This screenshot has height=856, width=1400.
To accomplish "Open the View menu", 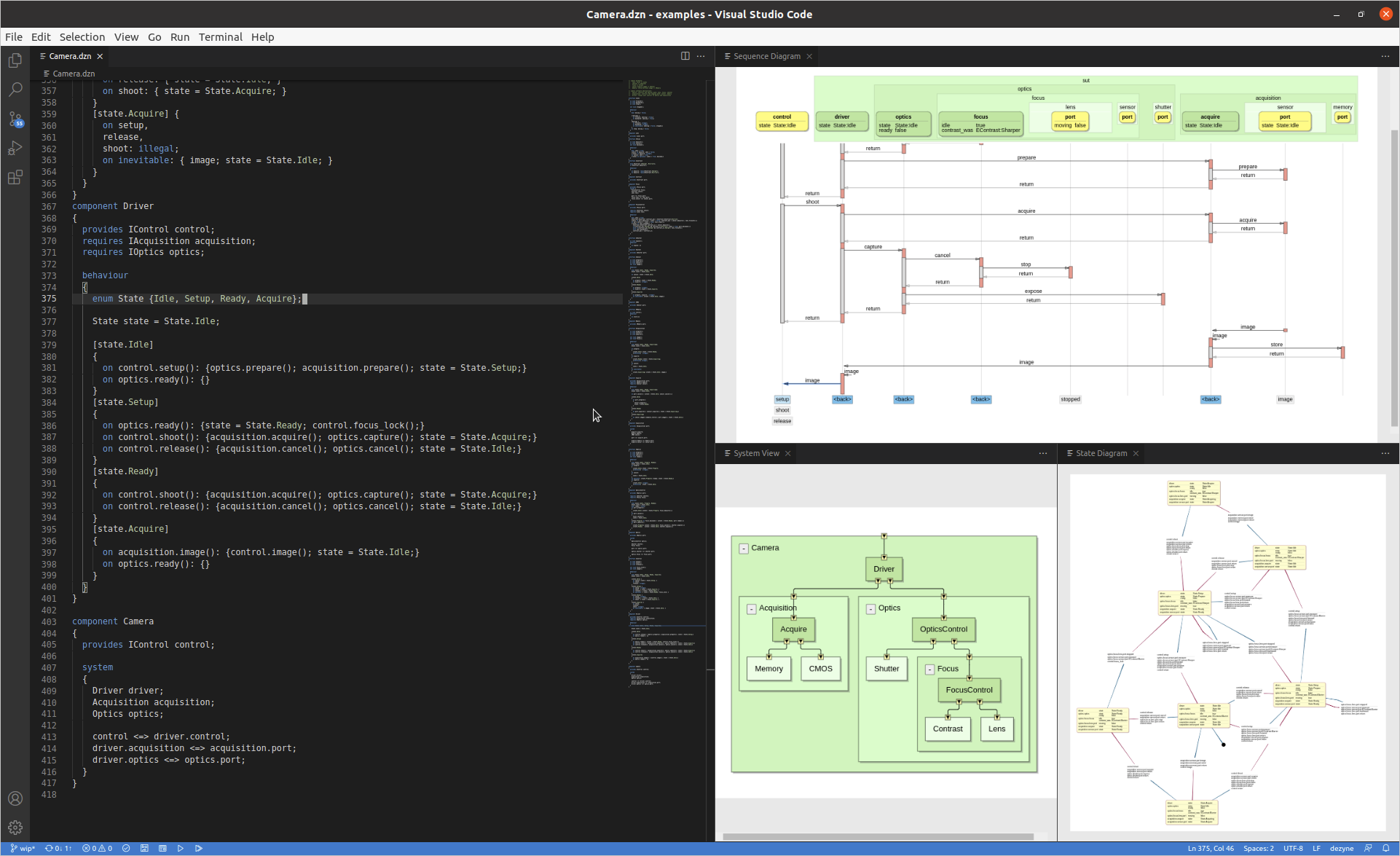I will coord(126,37).
